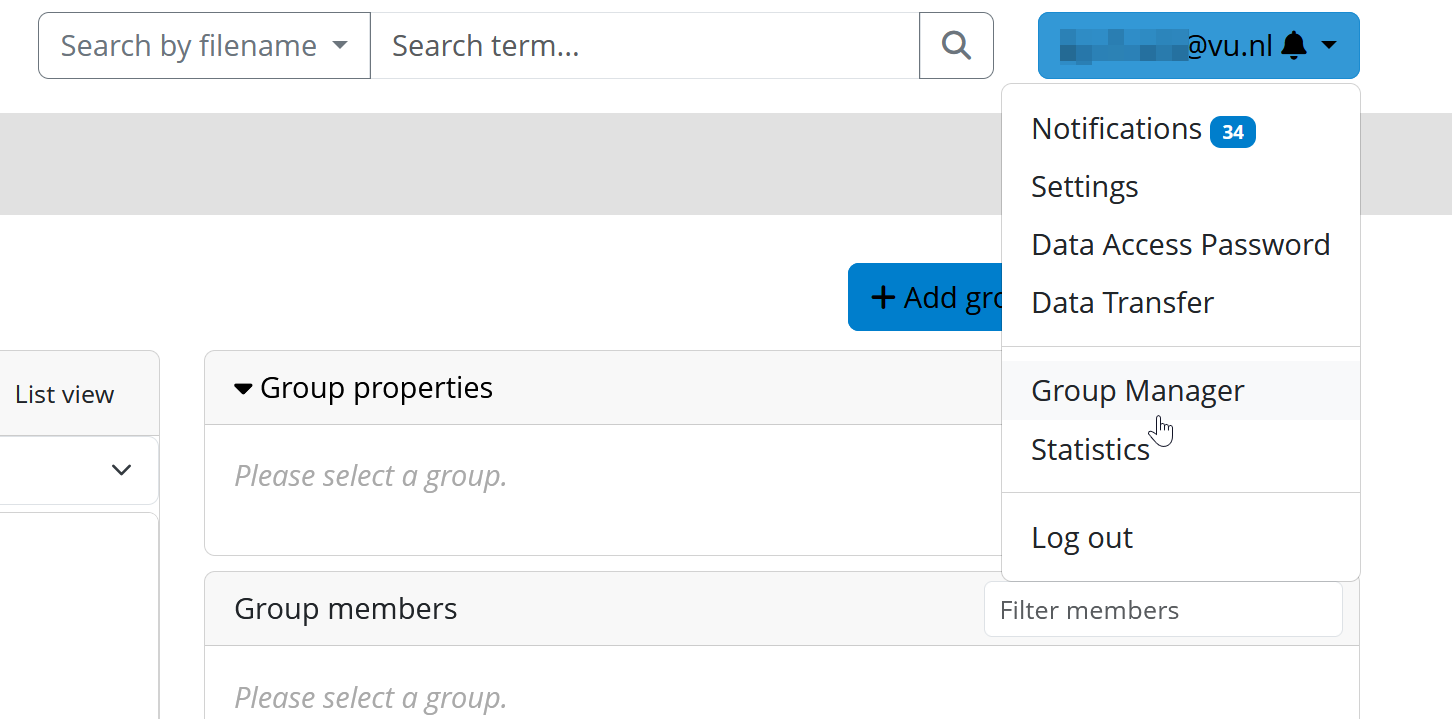
Task: Focus the Search term text field
Action: coord(645,45)
